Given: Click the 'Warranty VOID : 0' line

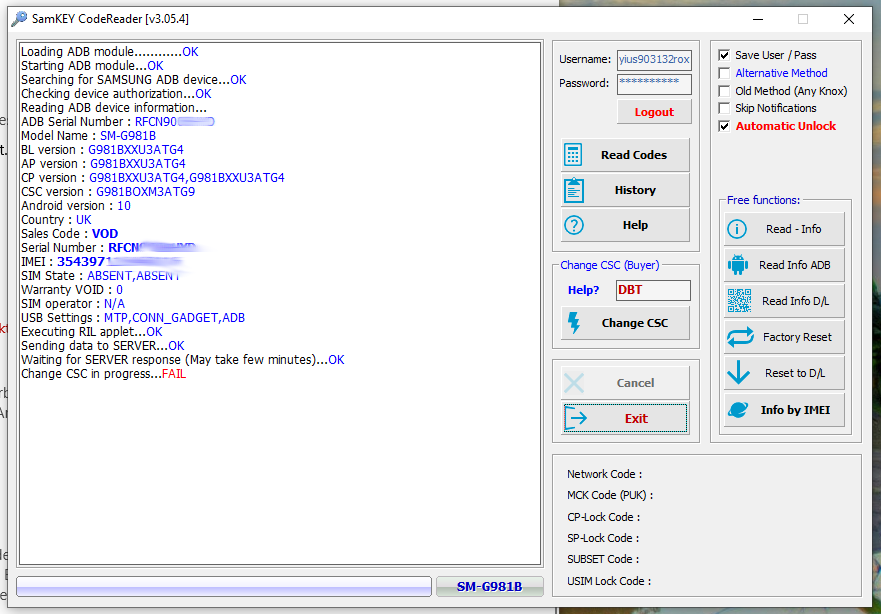Looking at the screenshot, I should point(71,290).
